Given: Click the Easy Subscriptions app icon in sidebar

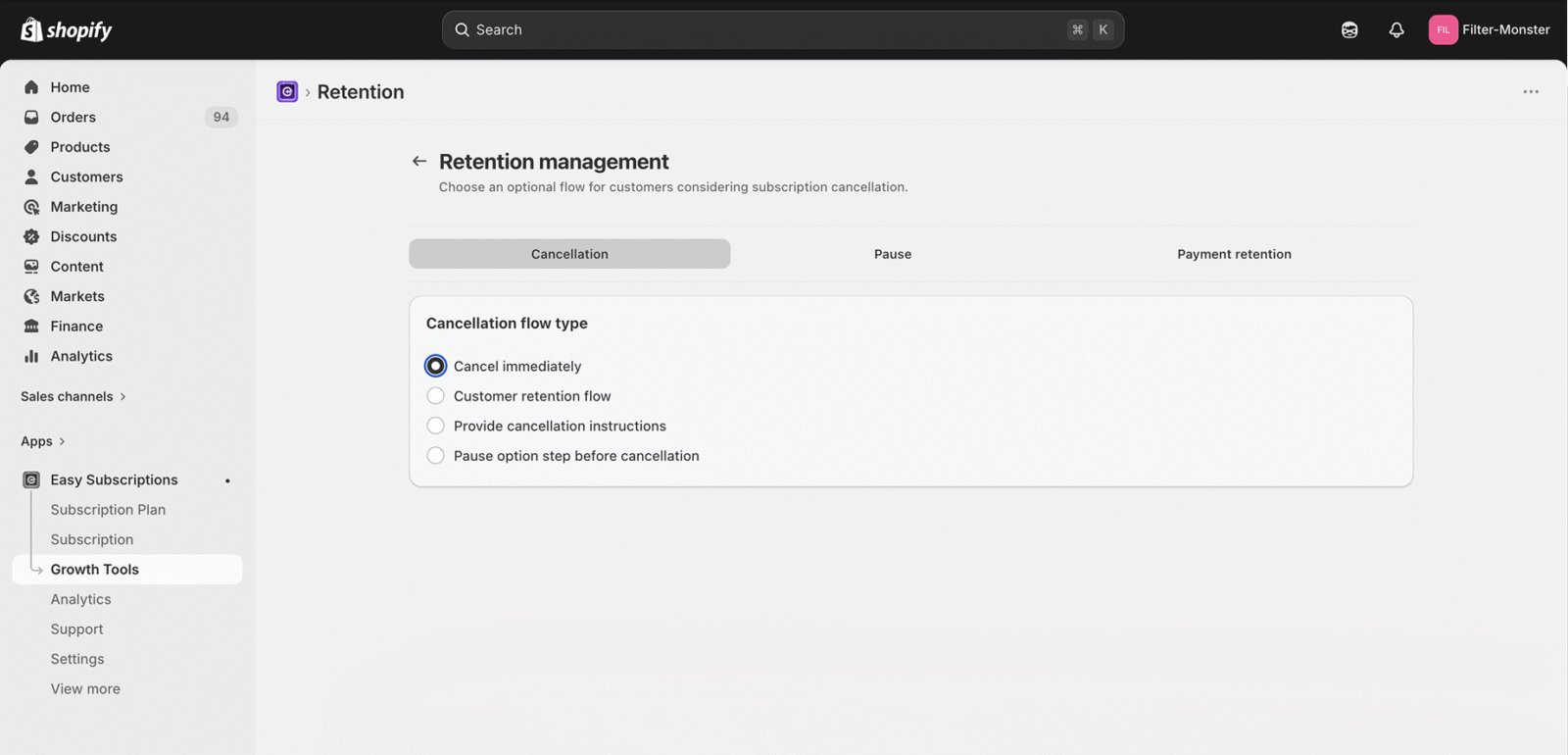Looking at the screenshot, I should (31, 479).
